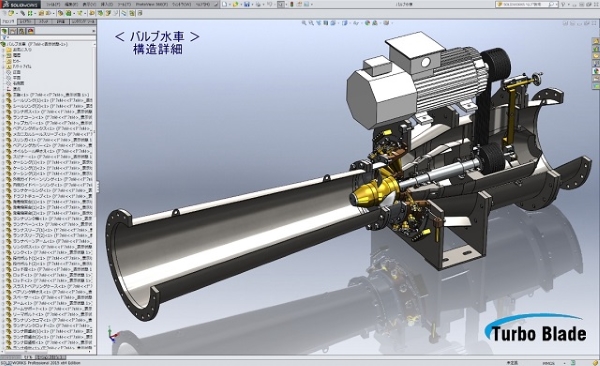Open the Save icon dropdown arrow
This screenshot has width=600, height=366.
coord(252,4)
